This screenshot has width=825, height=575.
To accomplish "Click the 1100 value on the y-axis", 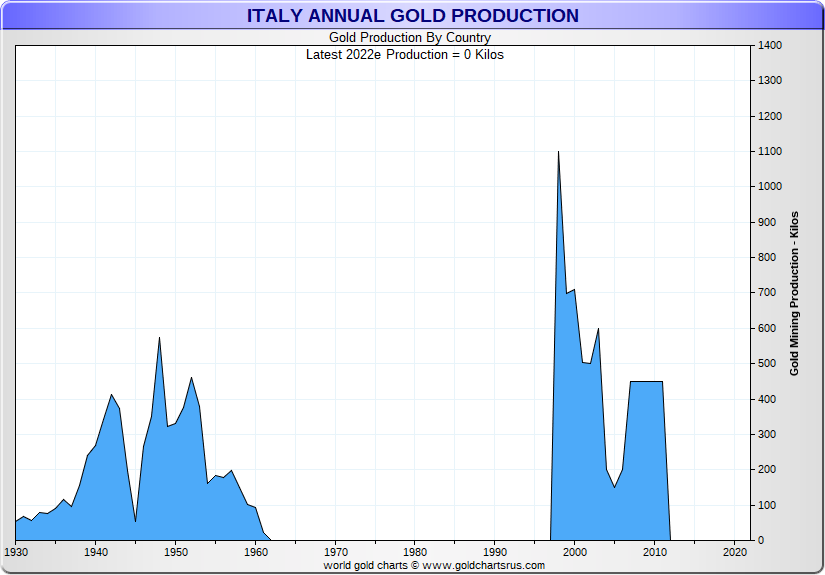I will (x=769, y=152).
